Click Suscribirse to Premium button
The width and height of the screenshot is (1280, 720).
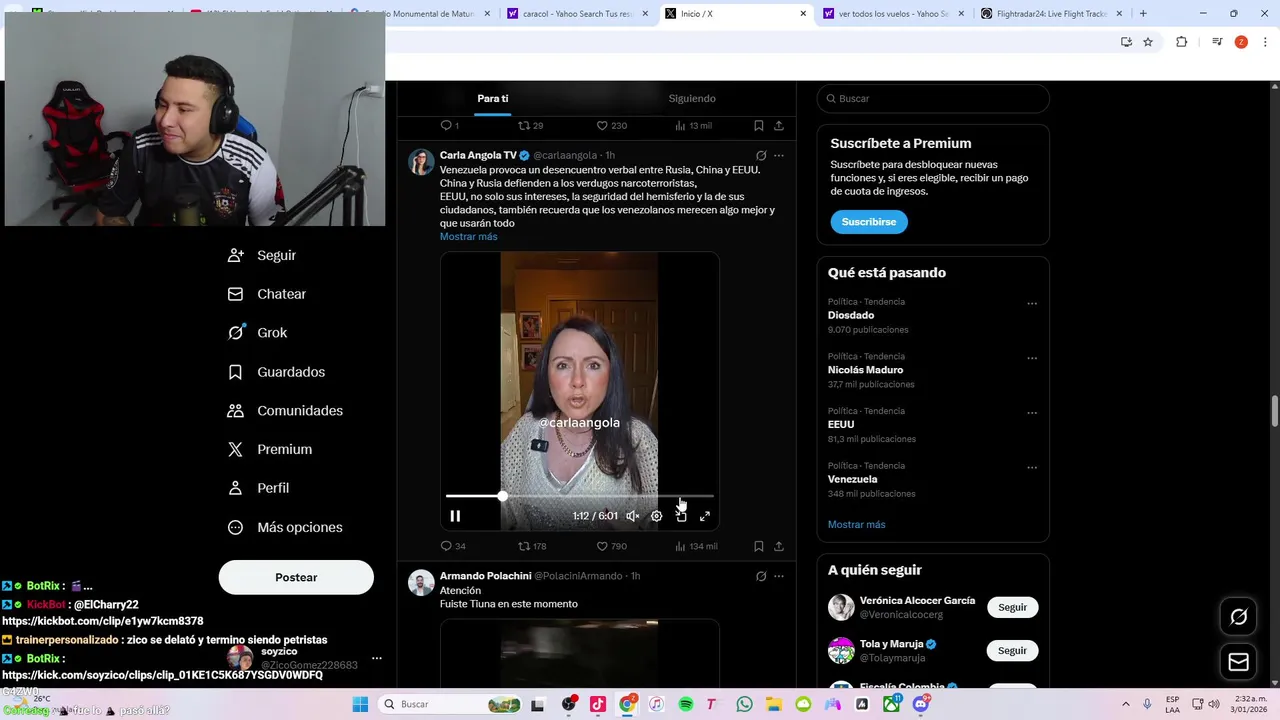tap(869, 222)
